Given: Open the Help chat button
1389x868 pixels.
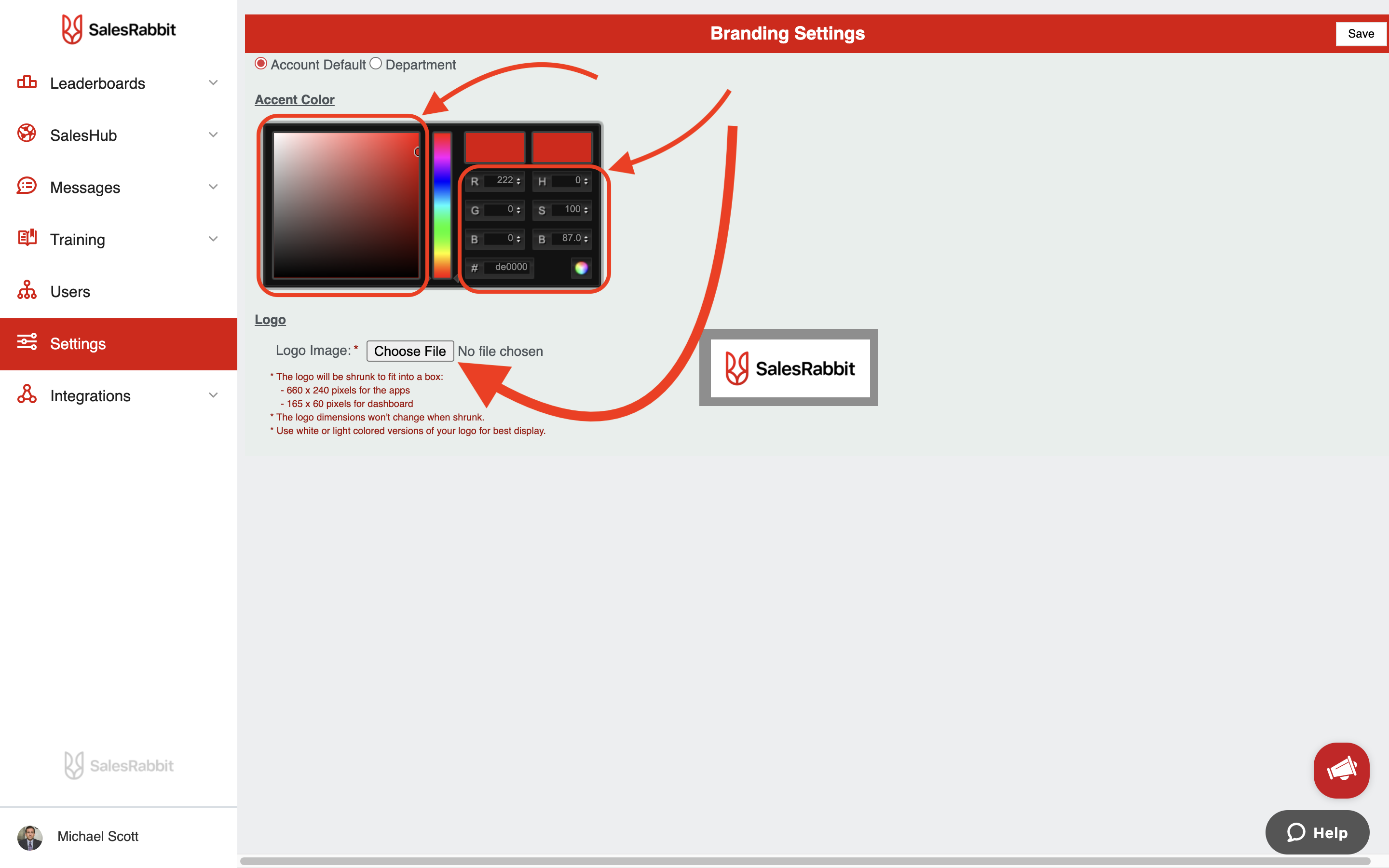Looking at the screenshot, I should [x=1317, y=832].
